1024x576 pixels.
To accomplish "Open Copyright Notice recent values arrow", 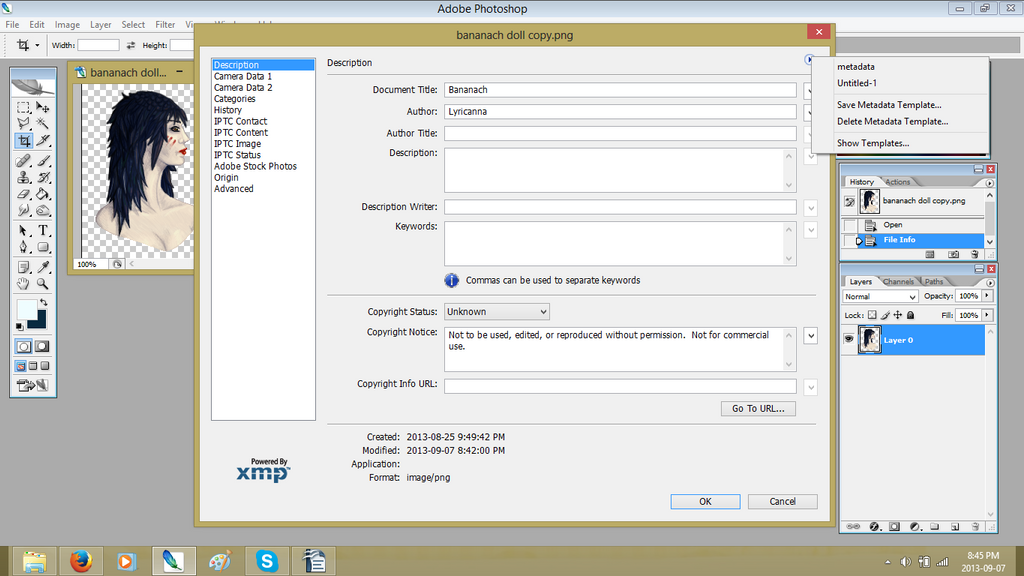I will pos(810,336).
